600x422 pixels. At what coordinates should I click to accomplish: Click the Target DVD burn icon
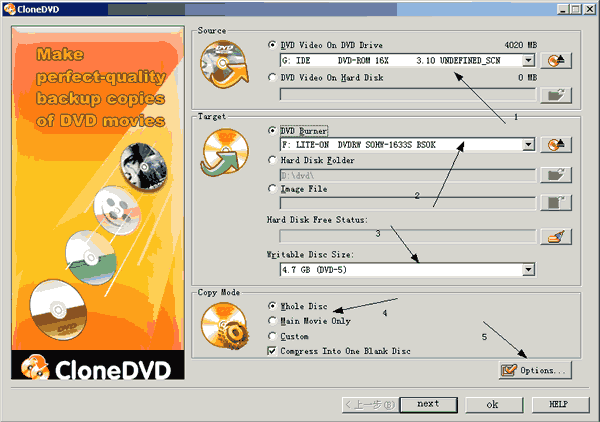click(x=225, y=152)
